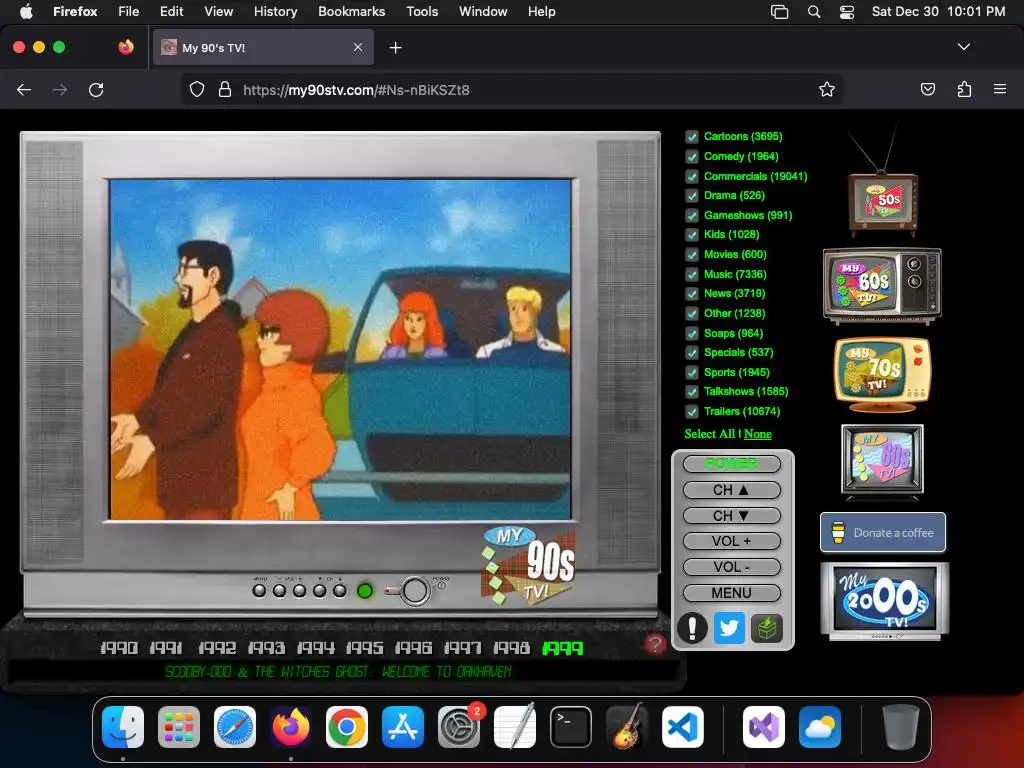Viewport: 1024px width, 768px height.
Task: Launch GarageBand from the Dock
Action: 627,727
